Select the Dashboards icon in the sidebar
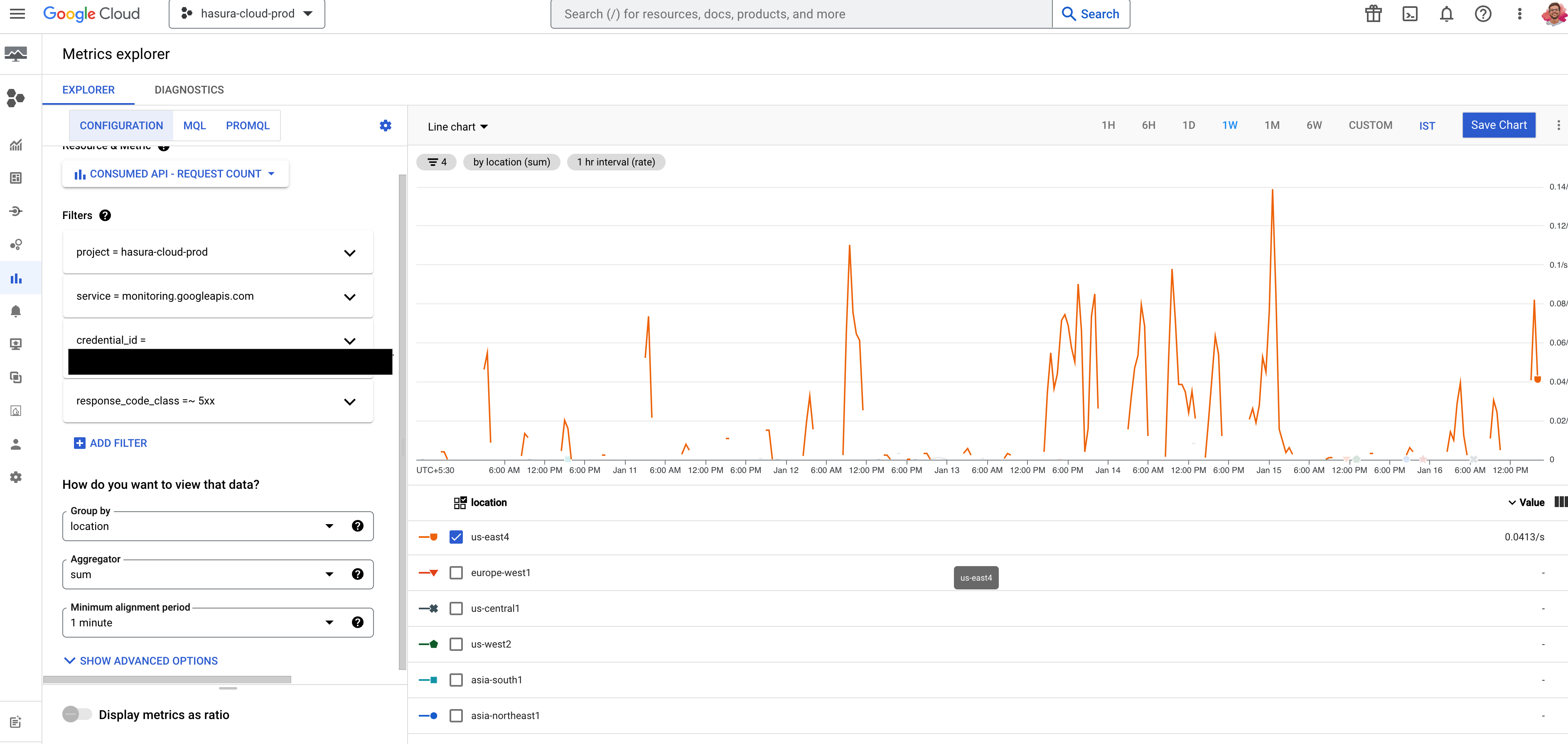1568x744 pixels. (x=15, y=178)
